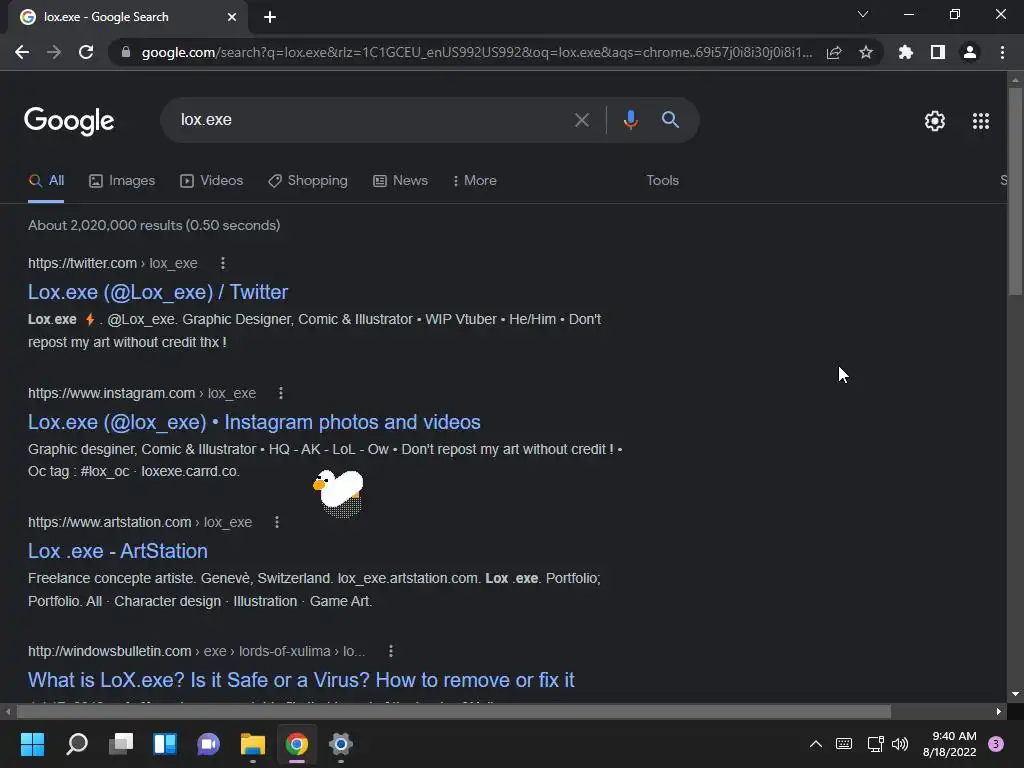This screenshot has width=1024, height=768.
Task: Click the twitter.com result URL
Action: (112, 263)
